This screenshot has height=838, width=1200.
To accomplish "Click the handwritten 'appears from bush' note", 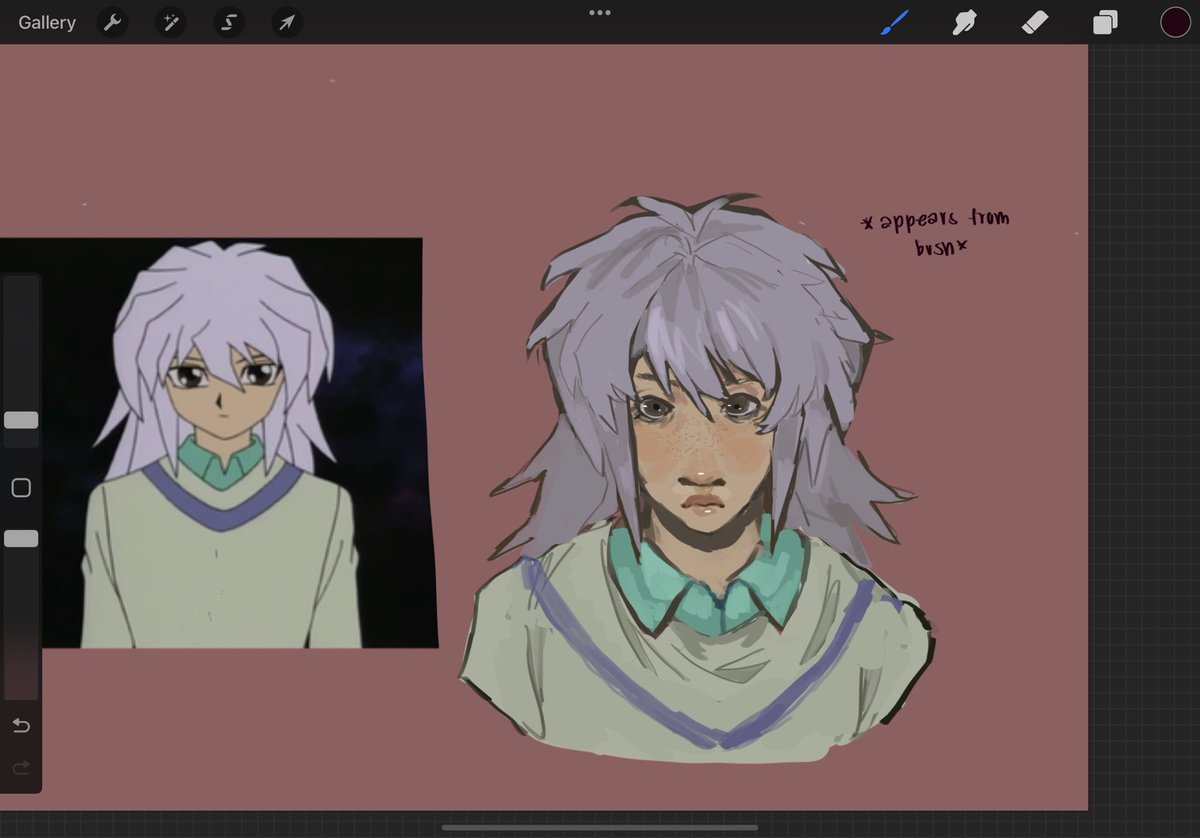I will 935,232.
